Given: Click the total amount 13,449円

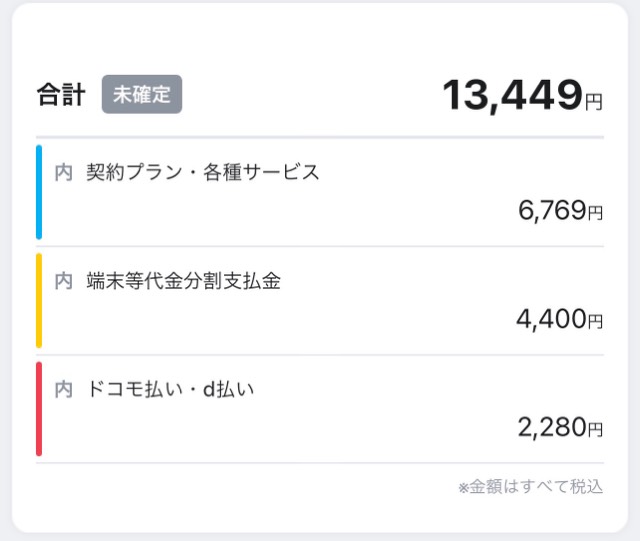Looking at the screenshot, I should point(522,95).
